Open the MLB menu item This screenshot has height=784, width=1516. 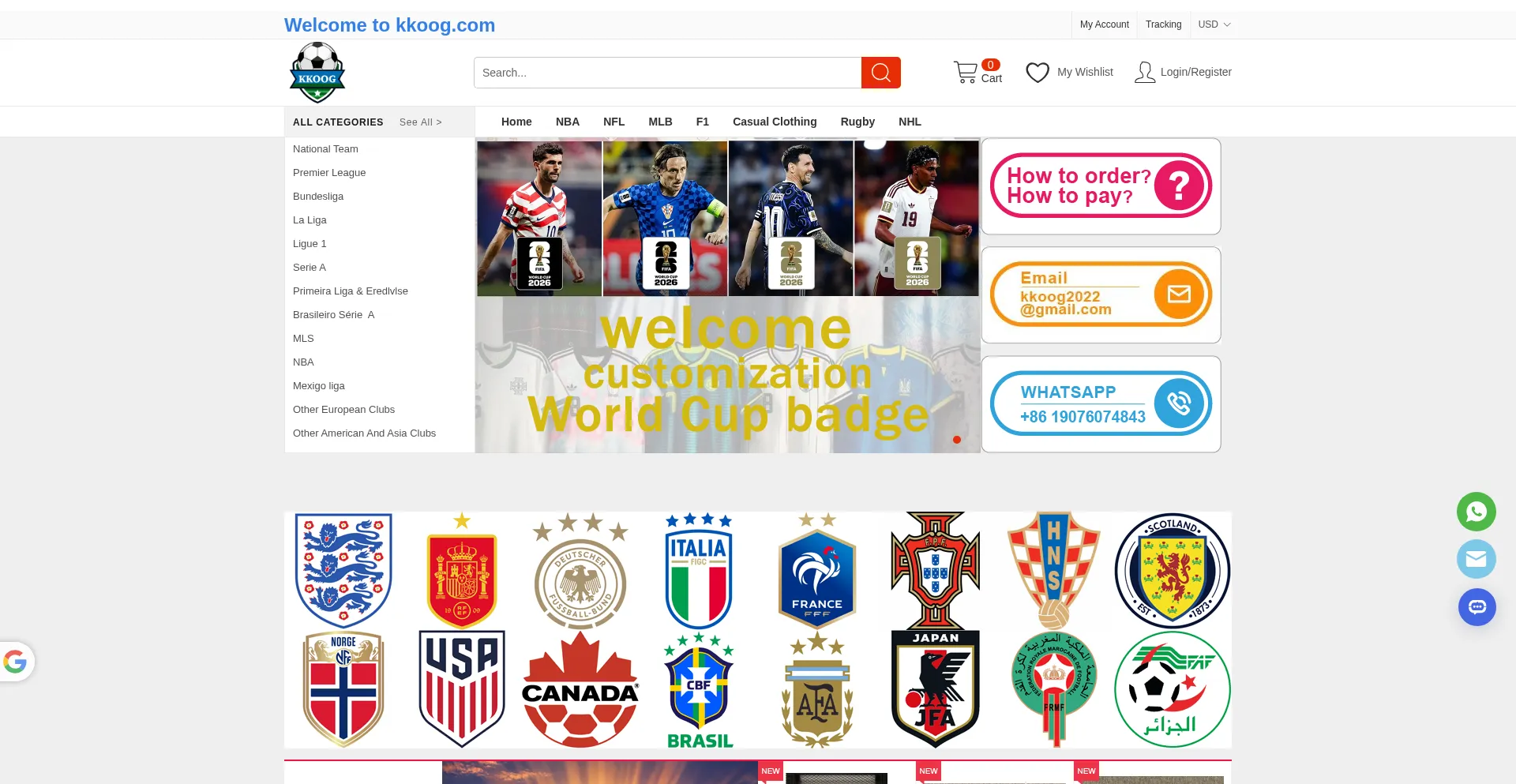[661, 122]
